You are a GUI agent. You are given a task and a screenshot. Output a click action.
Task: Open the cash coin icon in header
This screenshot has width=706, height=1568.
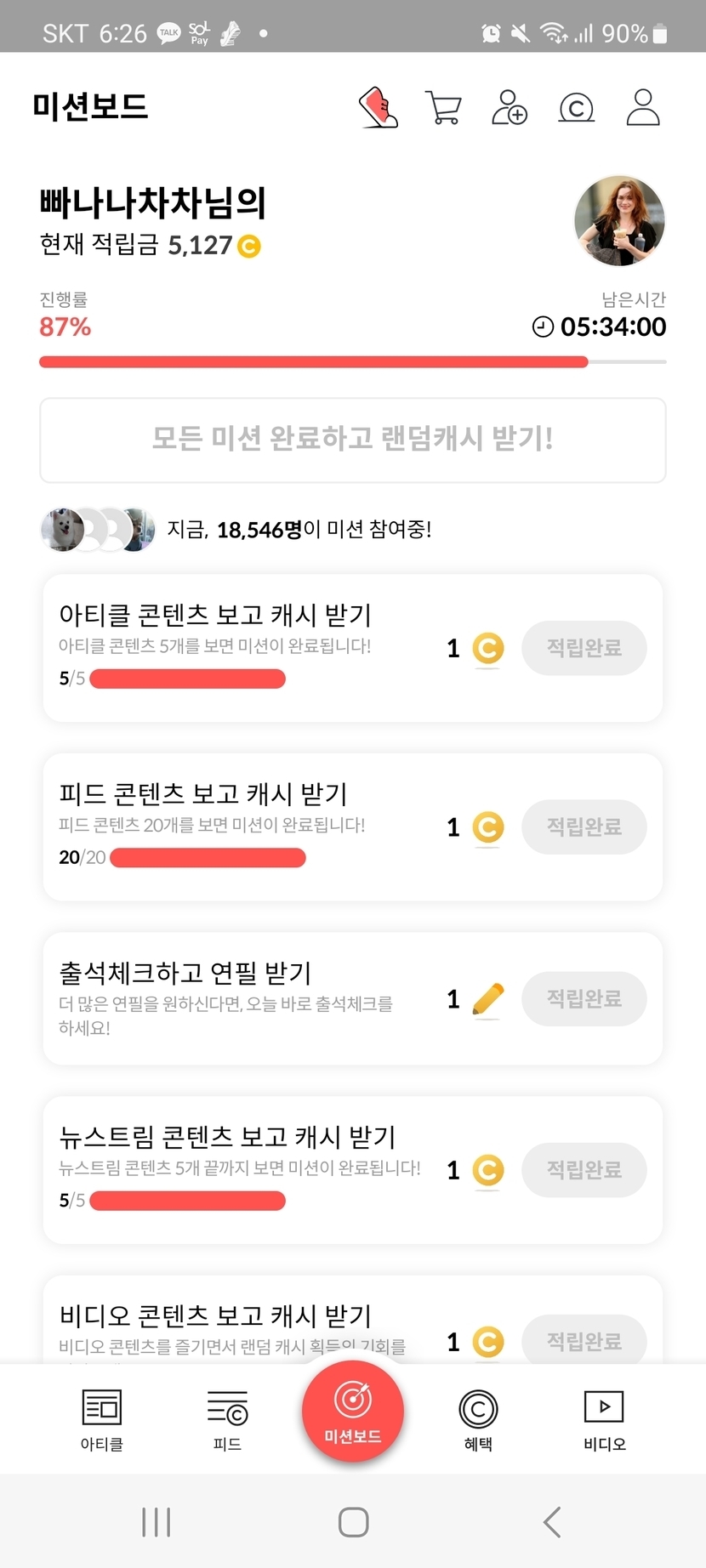[576, 108]
